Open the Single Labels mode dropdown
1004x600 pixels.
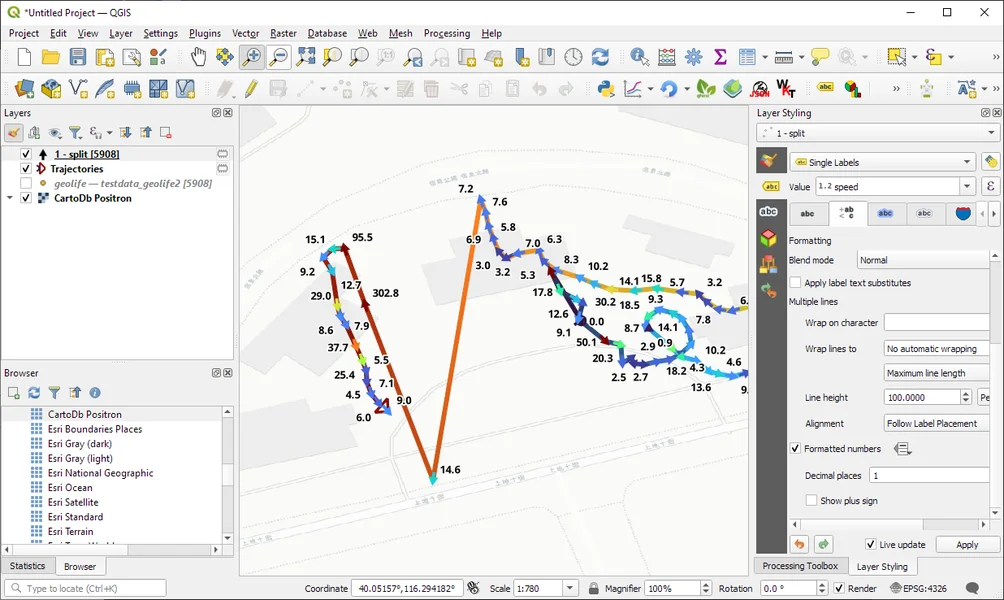tap(882, 162)
